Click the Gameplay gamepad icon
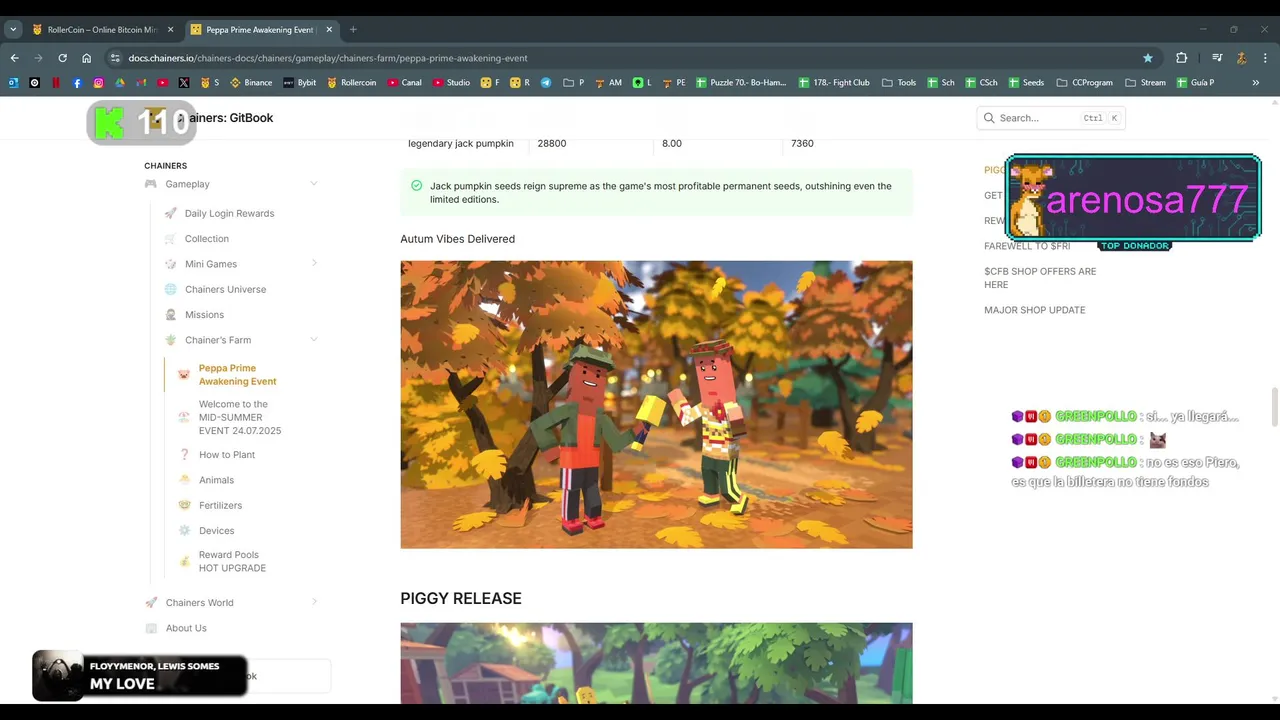The height and width of the screenshot is (720, 1280). click(x=151, y=184)
